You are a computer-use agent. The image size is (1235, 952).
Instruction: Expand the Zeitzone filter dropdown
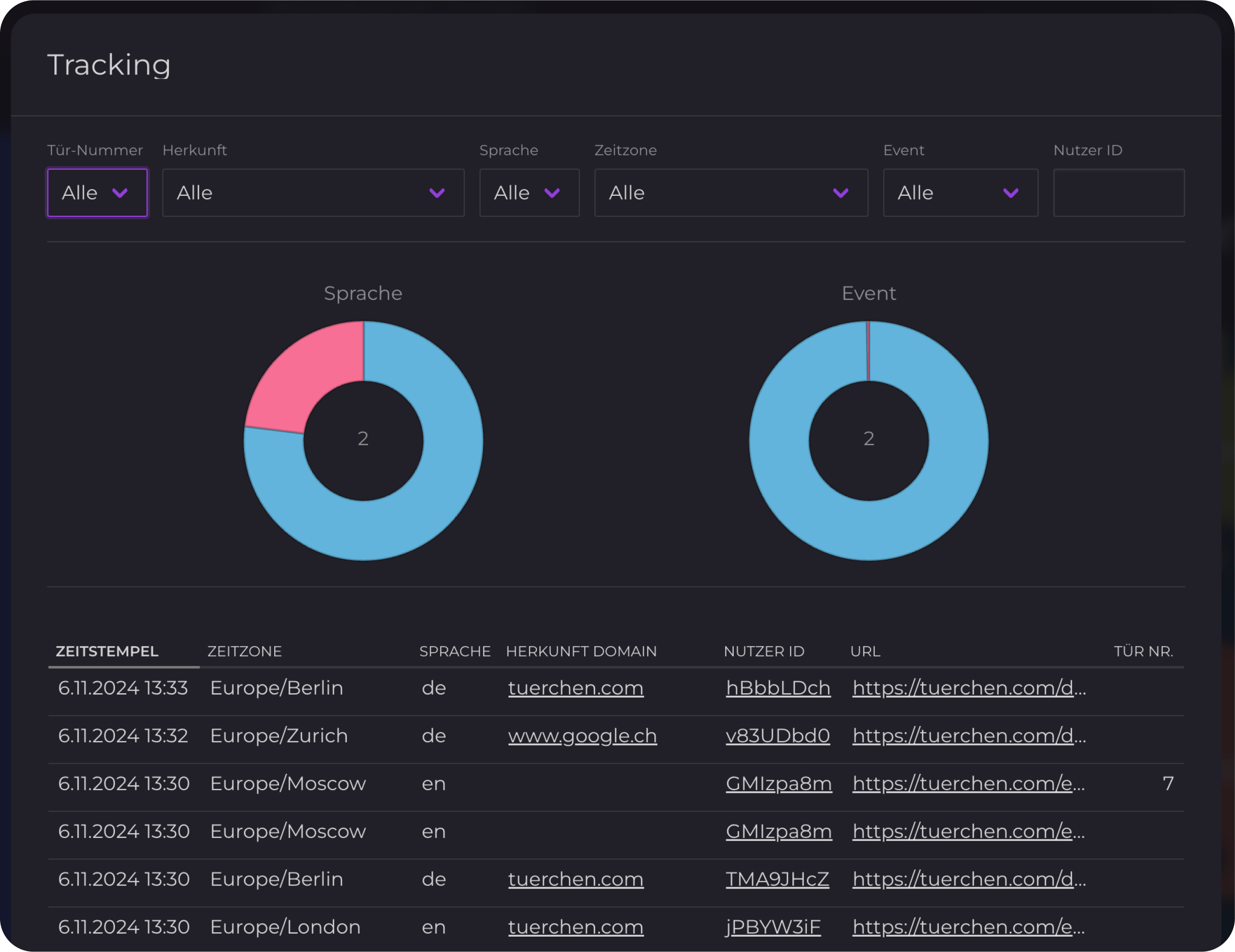coord(731,193)
